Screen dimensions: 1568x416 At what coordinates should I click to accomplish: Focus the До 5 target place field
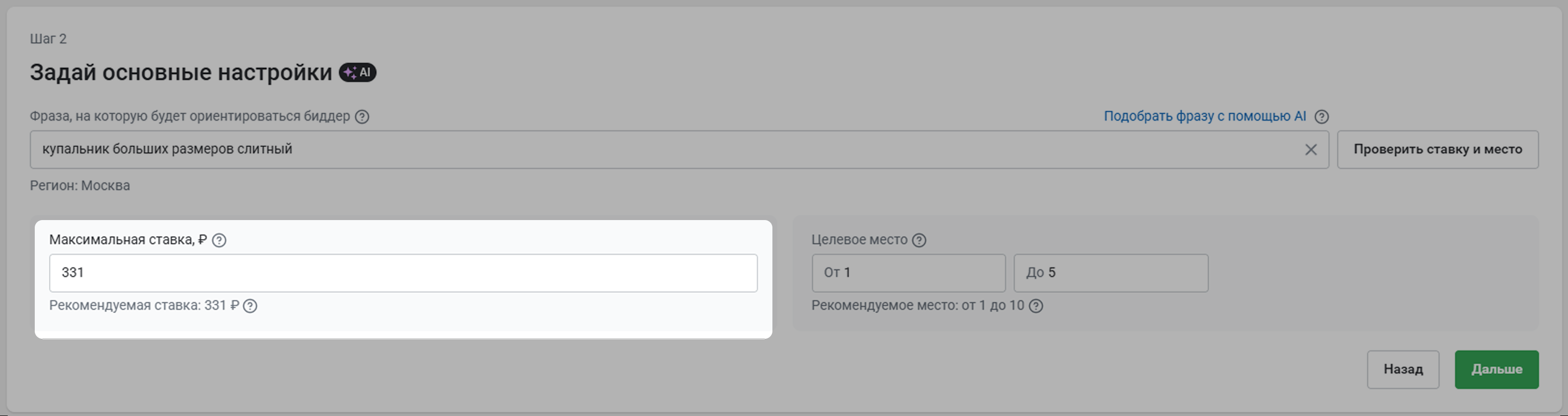pyautogui.click(x=1111, y=273)
